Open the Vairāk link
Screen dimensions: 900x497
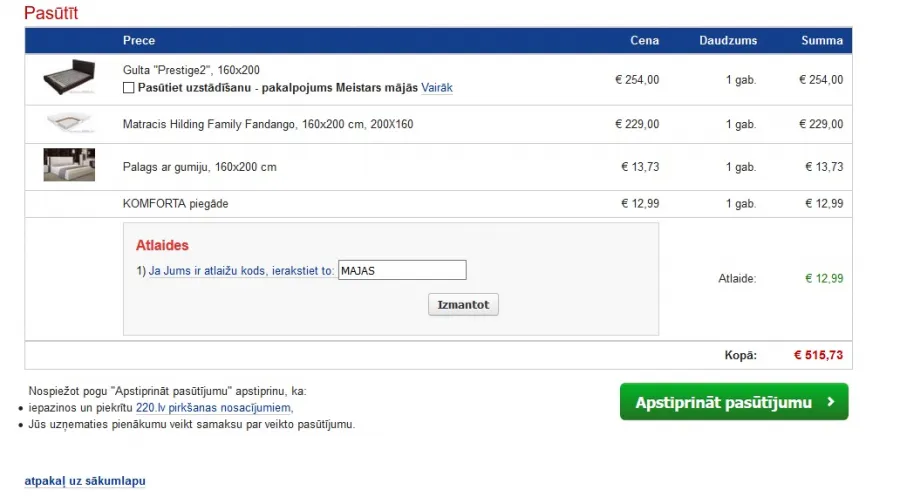[437, 88]
